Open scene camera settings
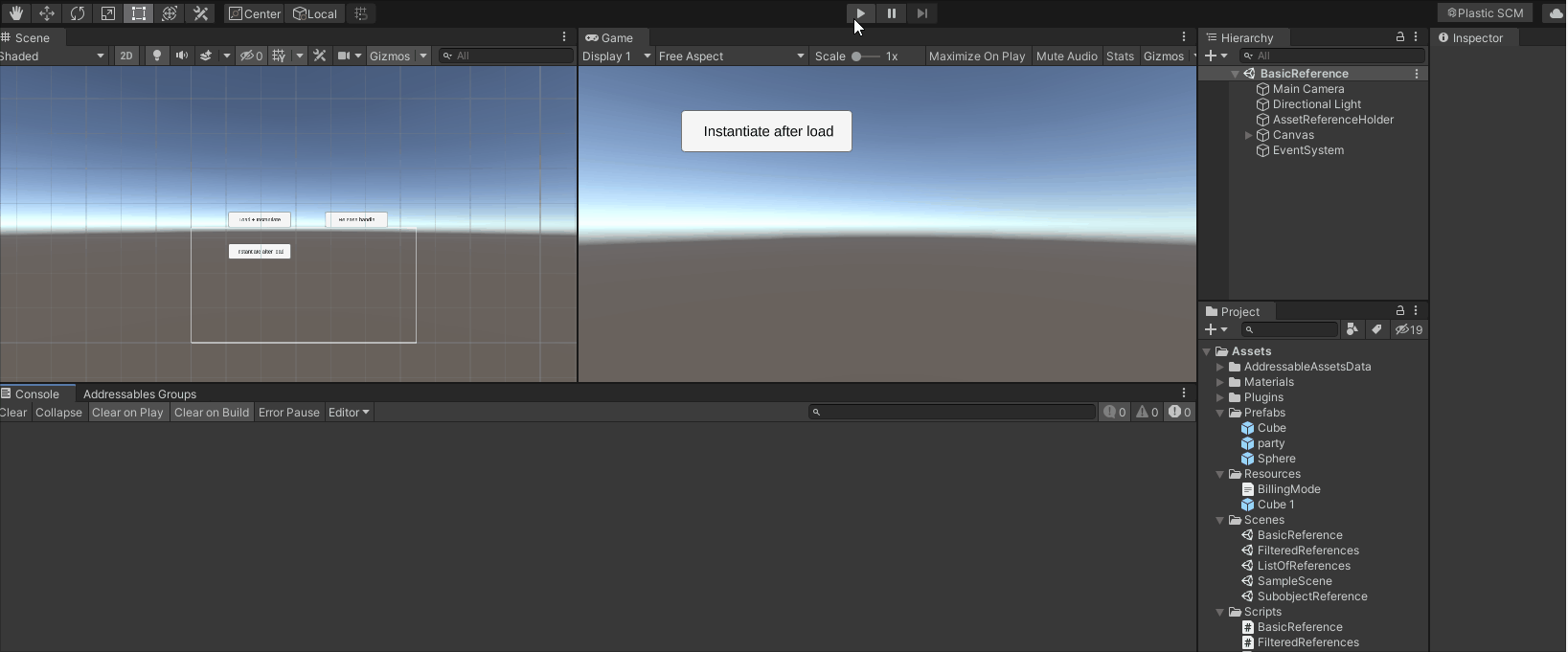 (x=344, y=56)
